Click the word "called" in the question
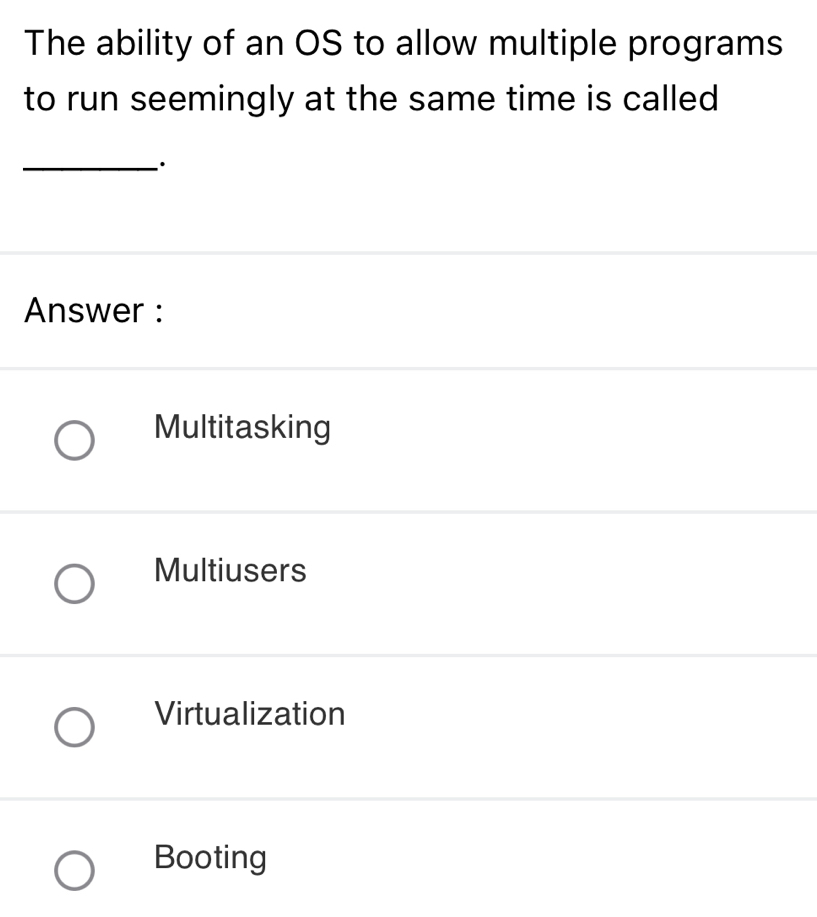 pos(670,99)
